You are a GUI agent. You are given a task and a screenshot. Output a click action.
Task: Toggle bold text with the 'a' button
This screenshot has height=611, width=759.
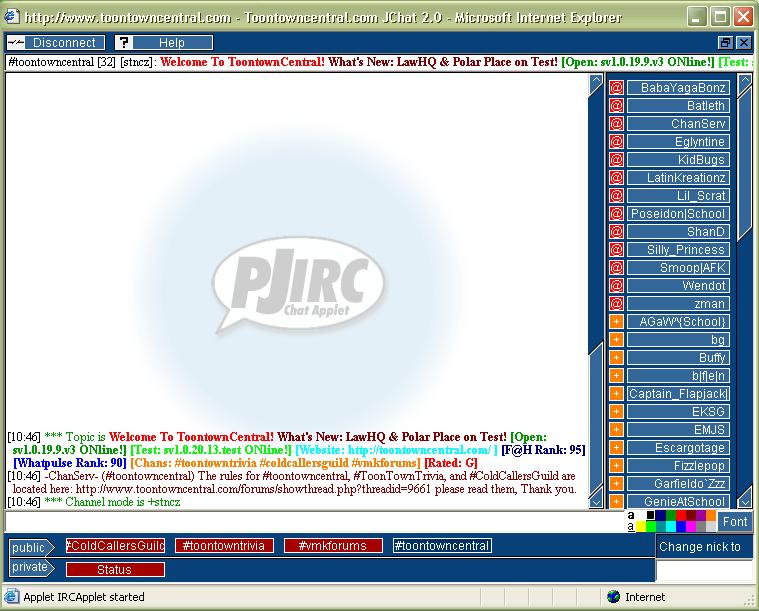(631, 515)
